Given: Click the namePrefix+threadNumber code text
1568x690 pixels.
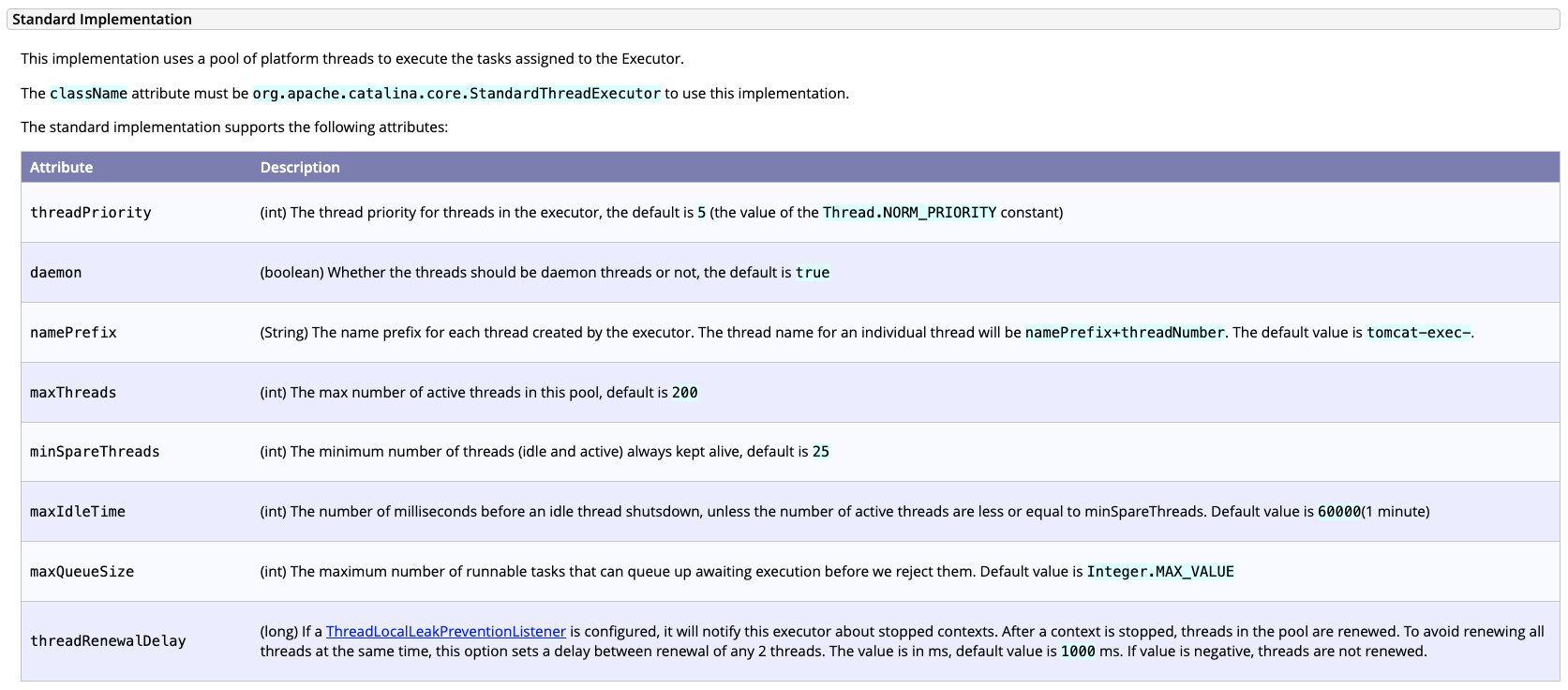Looking at the screenshot, I should 1124,333.
